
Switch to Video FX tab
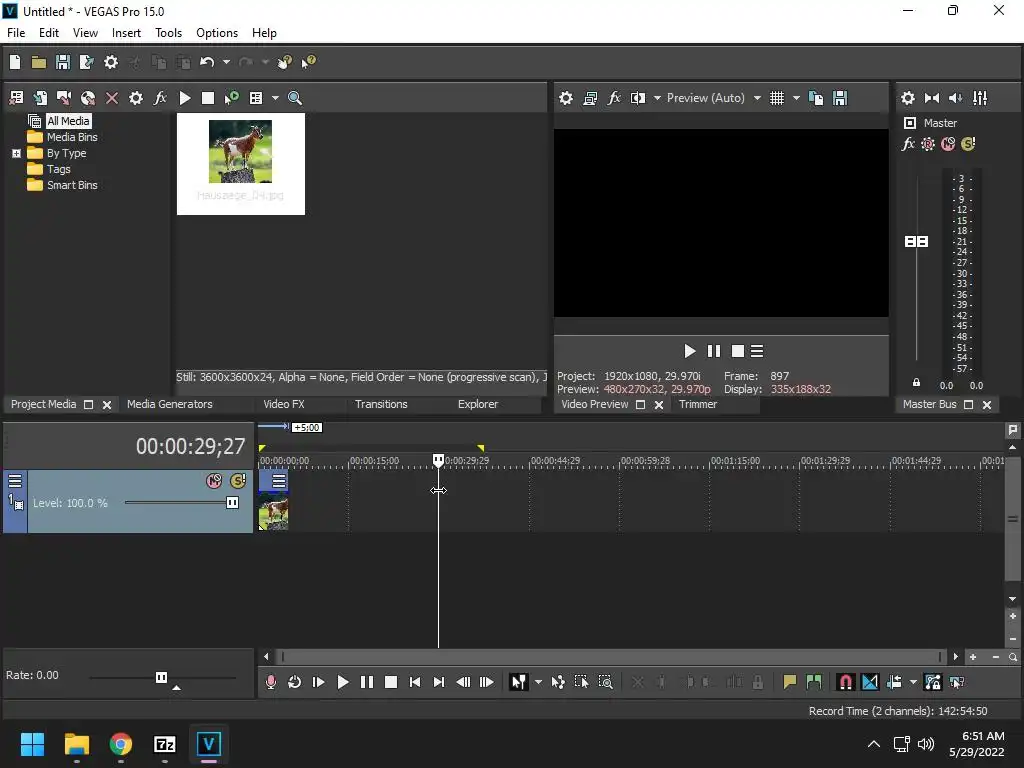(x=284, y=404)
